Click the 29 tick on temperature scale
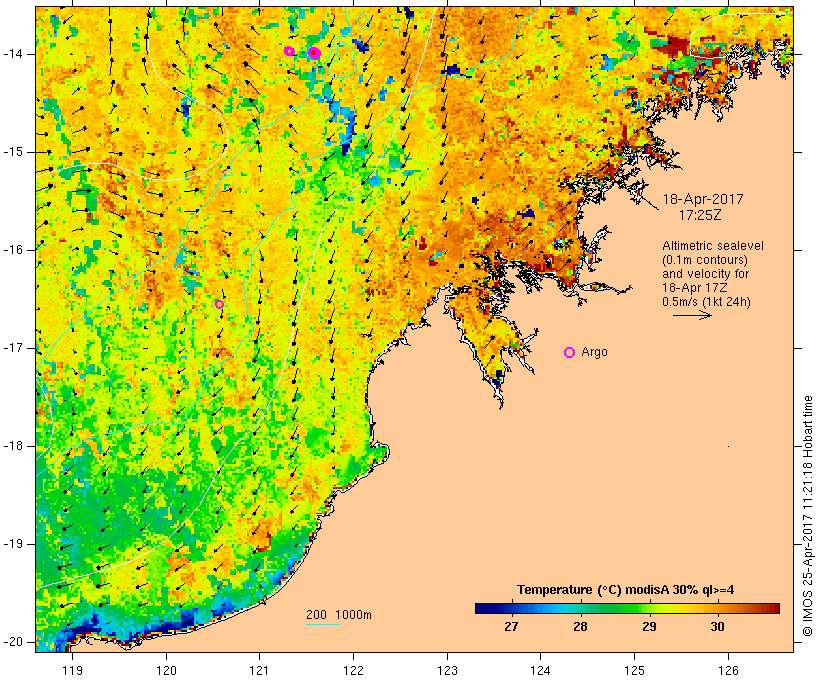This screenshot has height=680, width=820. (649, 626)
